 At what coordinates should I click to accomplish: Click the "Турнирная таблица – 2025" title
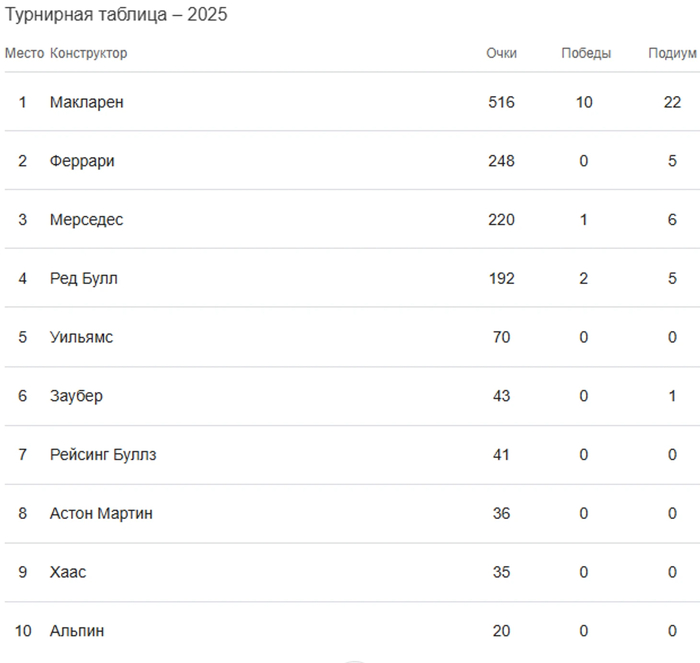pyautogui.click(x=117, y=16)
